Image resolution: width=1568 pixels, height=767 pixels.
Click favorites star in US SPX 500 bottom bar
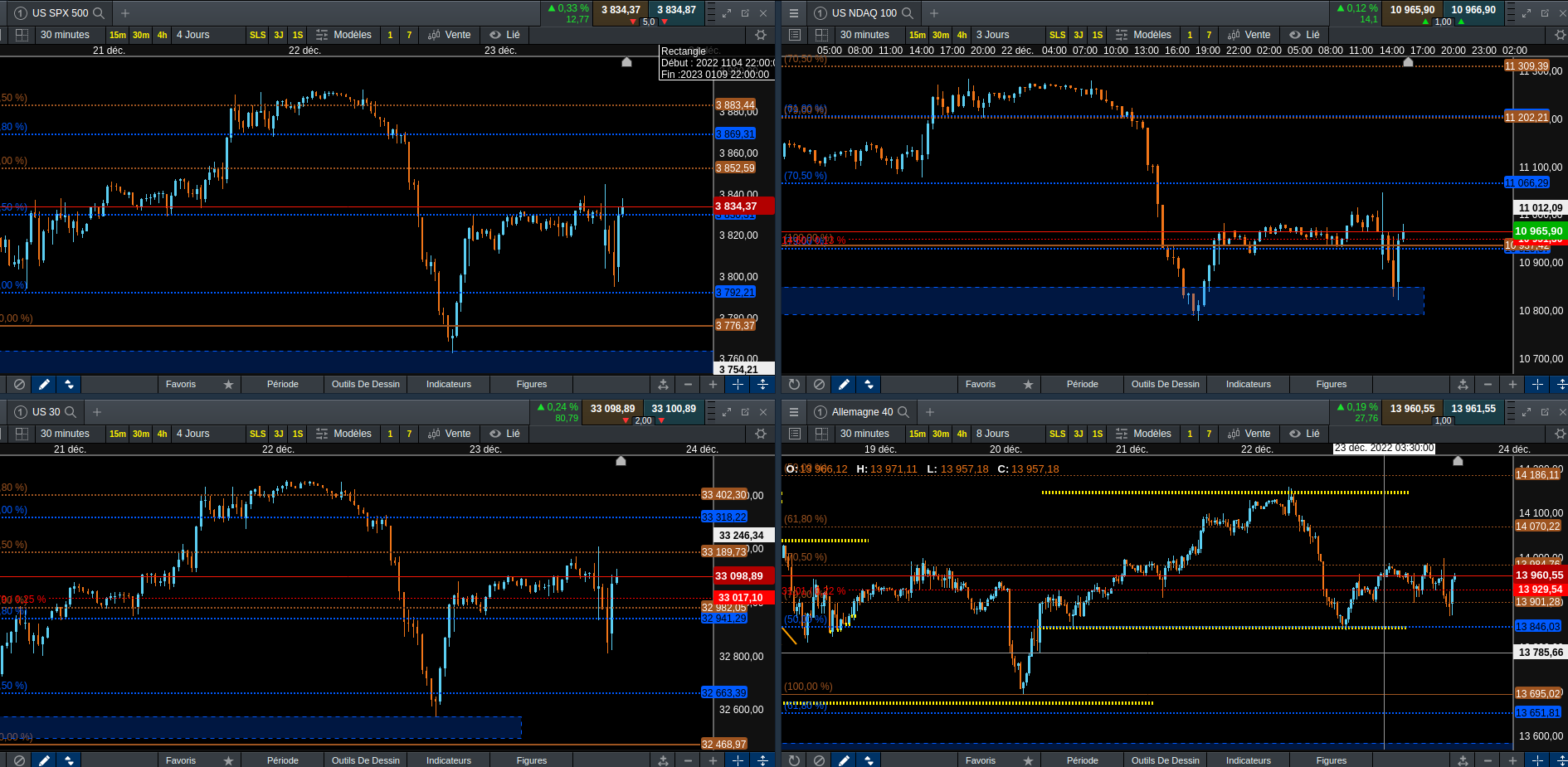[228, 384]
